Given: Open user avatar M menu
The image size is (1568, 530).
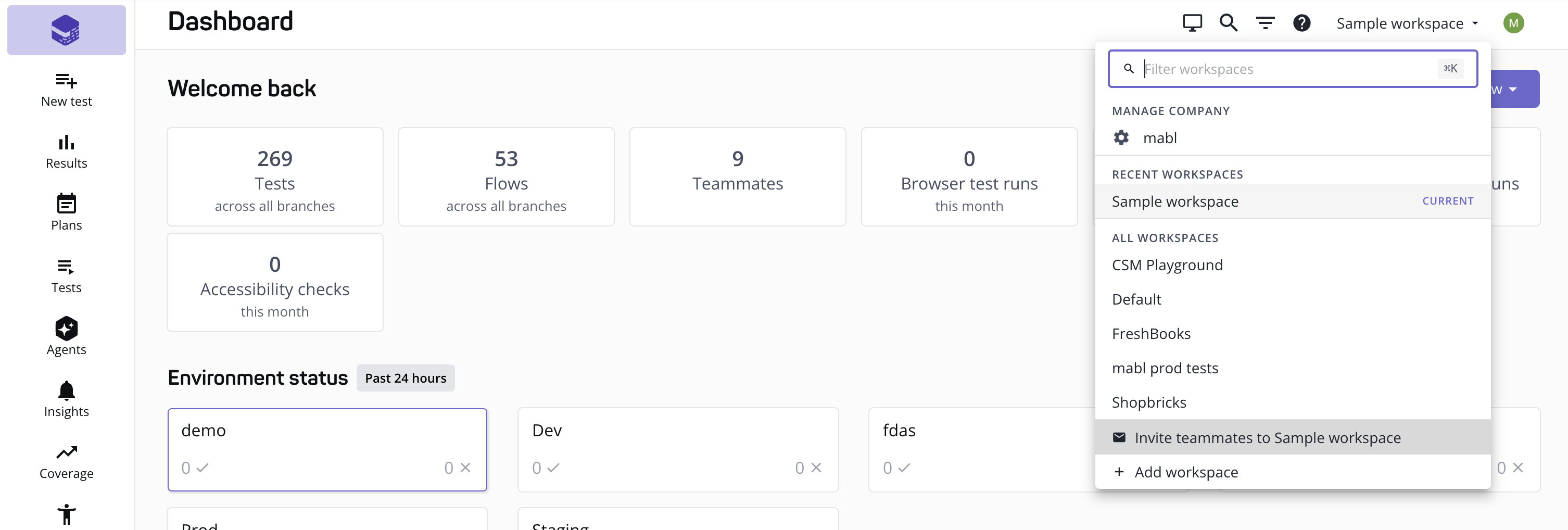Looking at the screenshot, I should click(x=1513, y=23).
